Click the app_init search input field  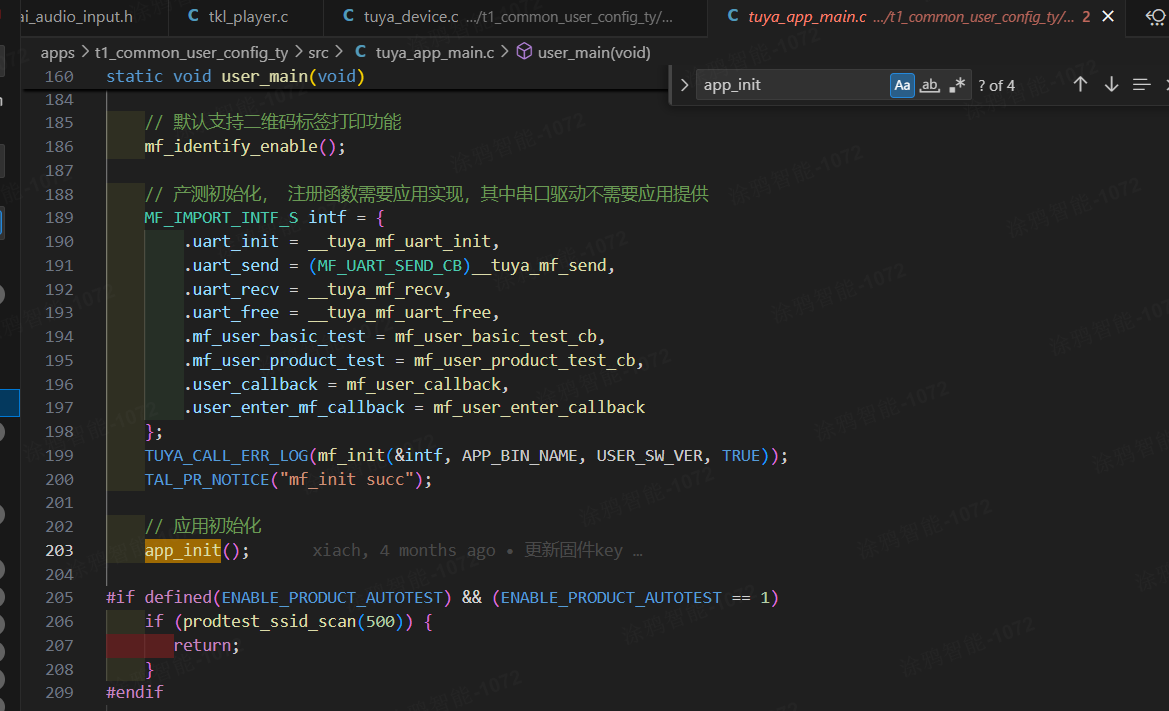click(x=792, y=85)
